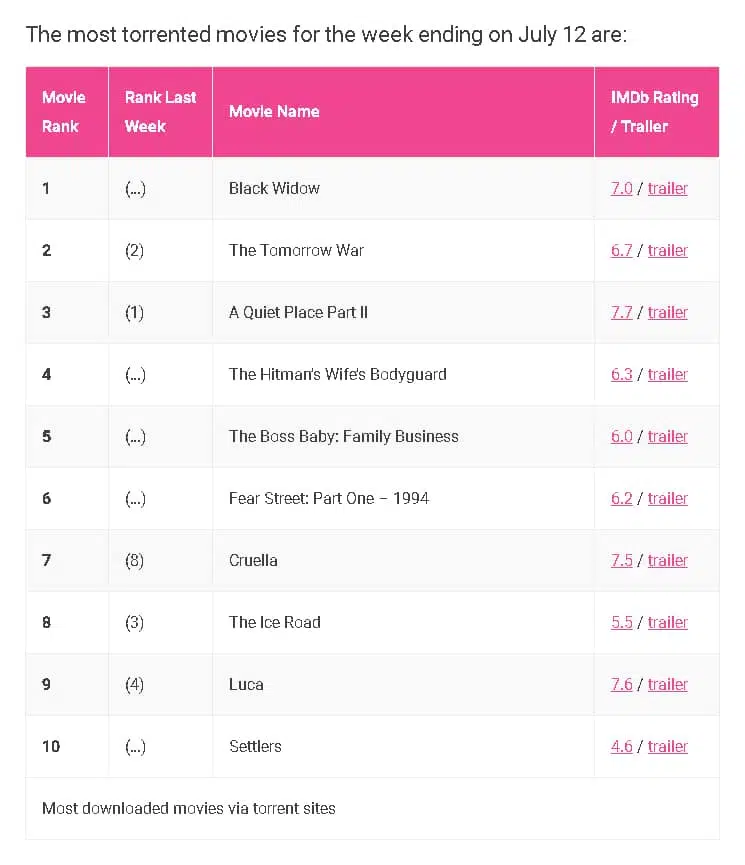The width and height of the screenshot is (745, 865).
Task: Open the trailer link for Black Widow
Action: point(668,189)
